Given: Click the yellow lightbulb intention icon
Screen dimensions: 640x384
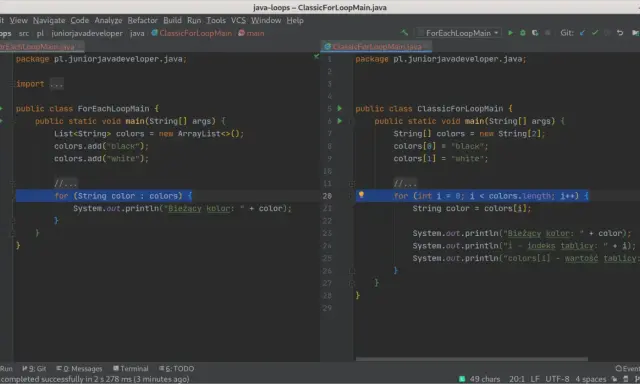Looking at the screenshot, I should [361, 195].
